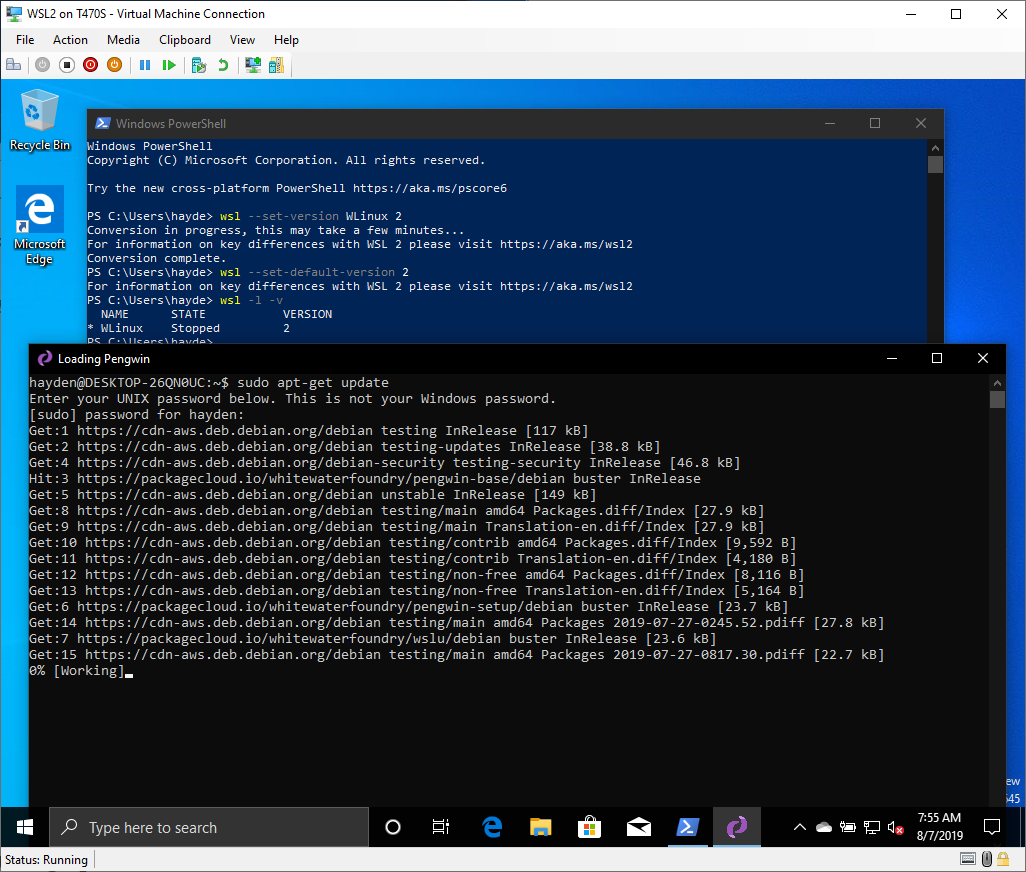Click the Enhanced Session toolbar icon
The image size is (1026, 872).
coord(253,65)
